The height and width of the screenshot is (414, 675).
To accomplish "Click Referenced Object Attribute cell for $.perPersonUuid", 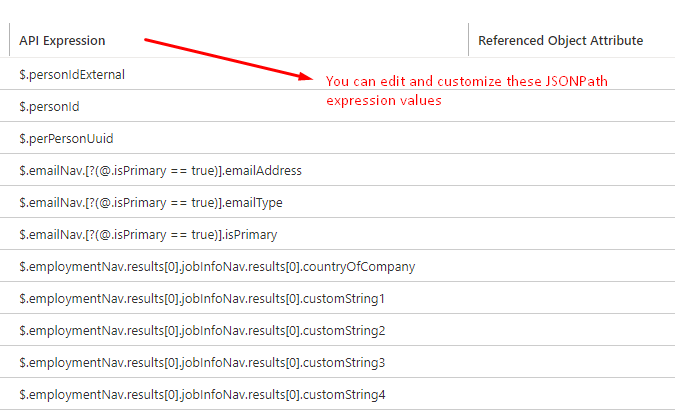I will (570, 138).
